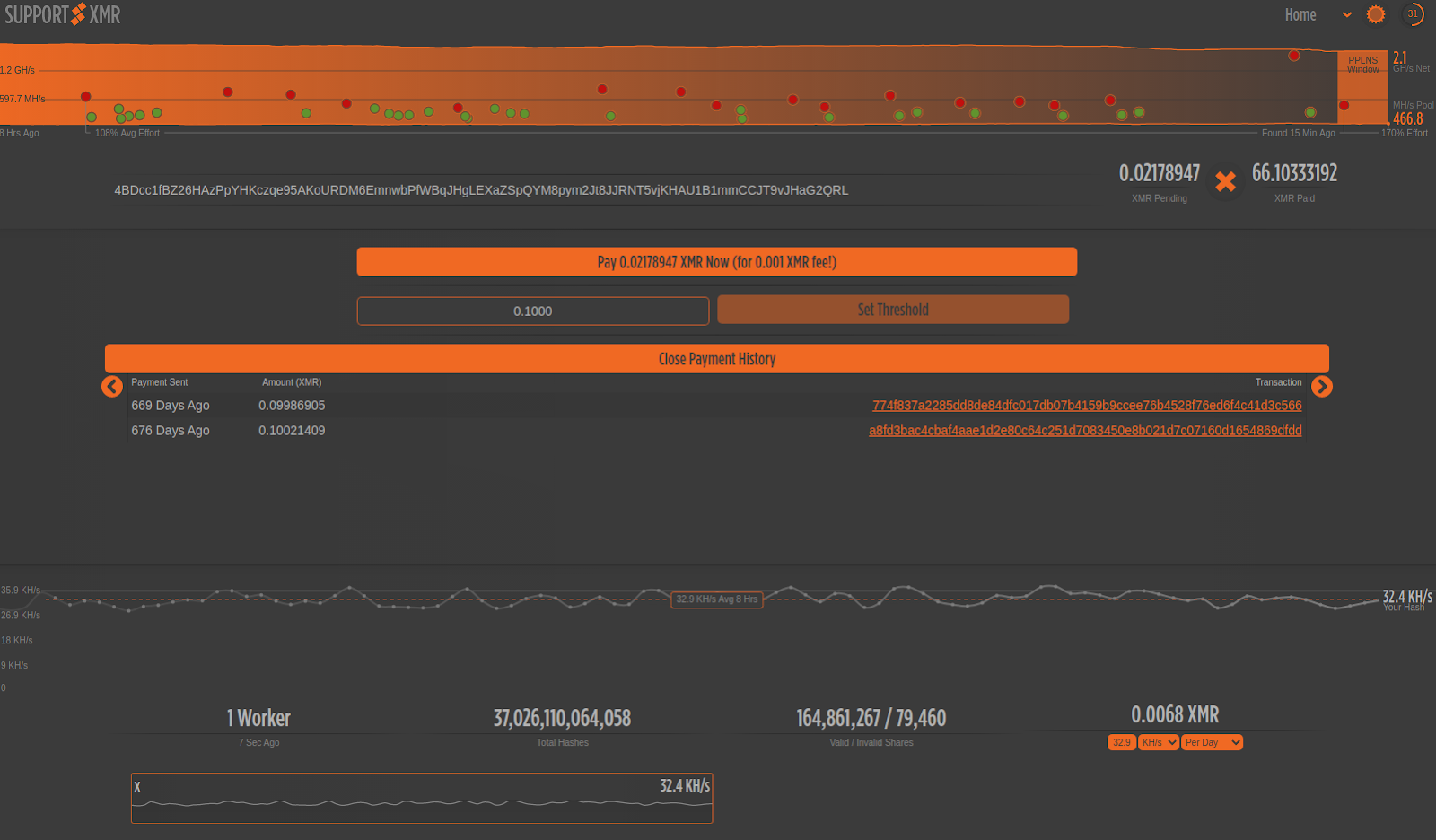Click the Payment Sent column header
The width and height of the screenshot is (1436, 840).
(x=160, y=382)
